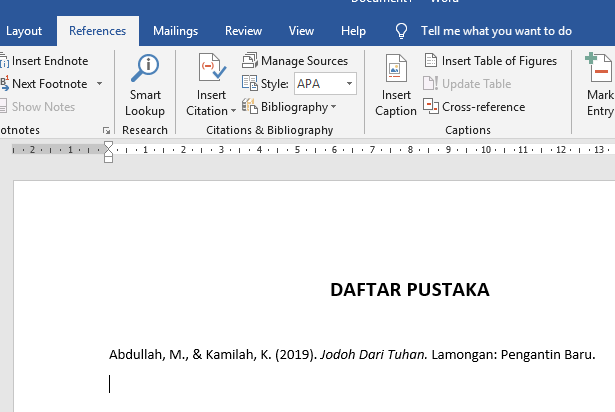Click the Citations & Bibliography group label

click(270, 130)
